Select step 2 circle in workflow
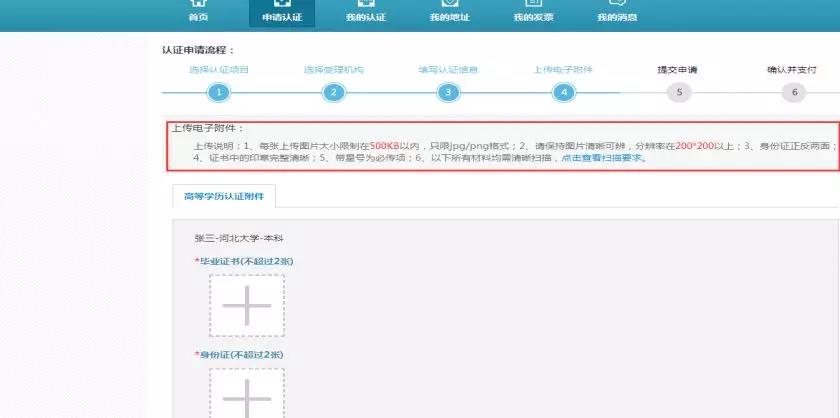 click(333, 93)
